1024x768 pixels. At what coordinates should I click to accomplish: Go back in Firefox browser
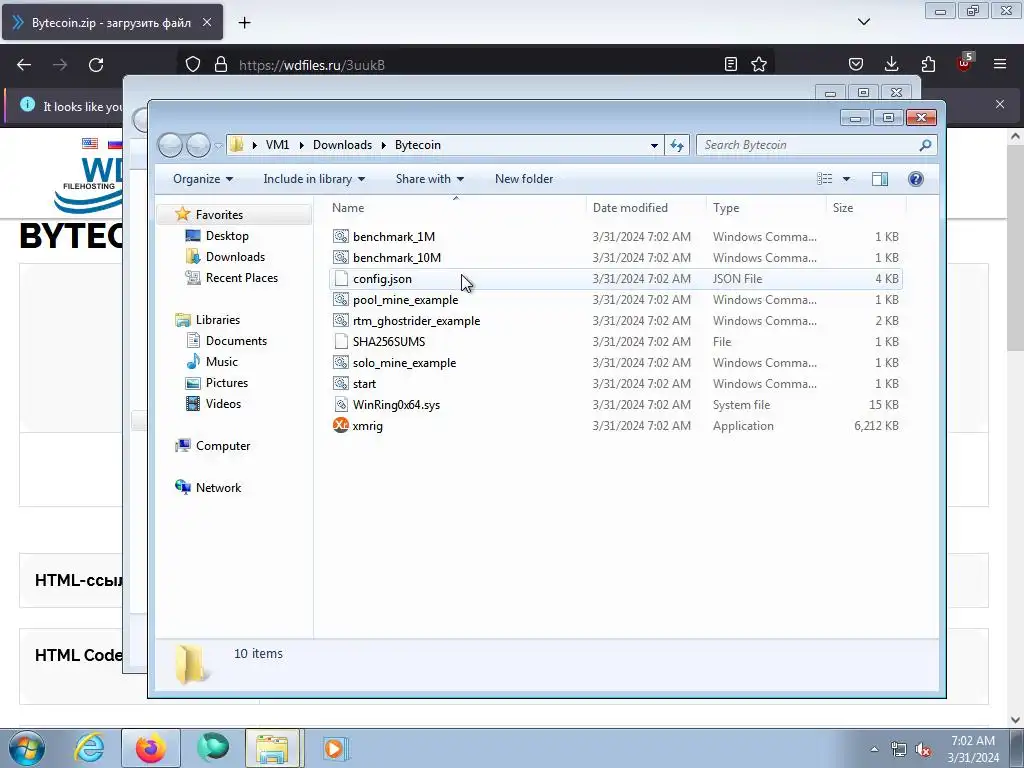(x=24, y=65)
